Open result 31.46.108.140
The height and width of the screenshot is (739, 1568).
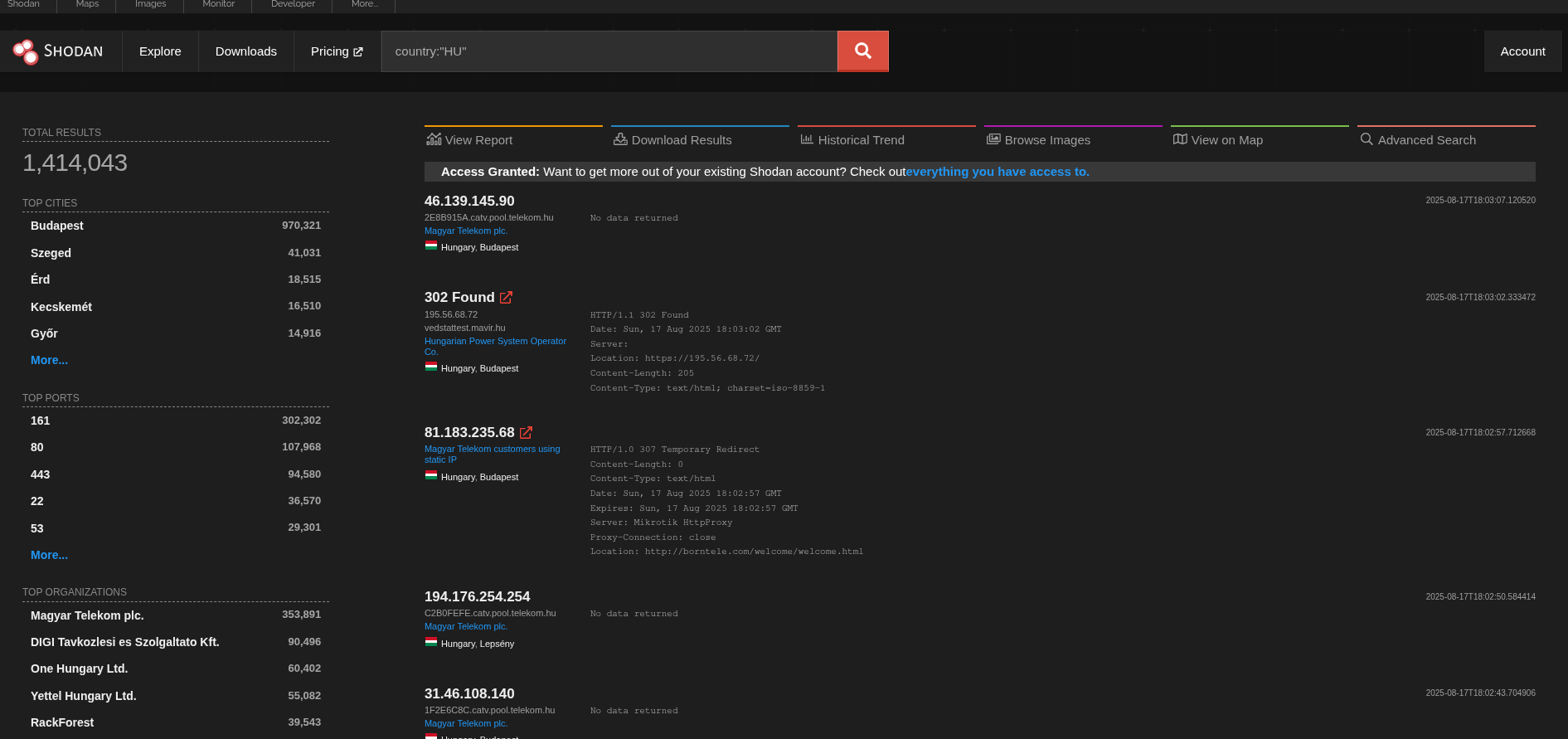469,693
